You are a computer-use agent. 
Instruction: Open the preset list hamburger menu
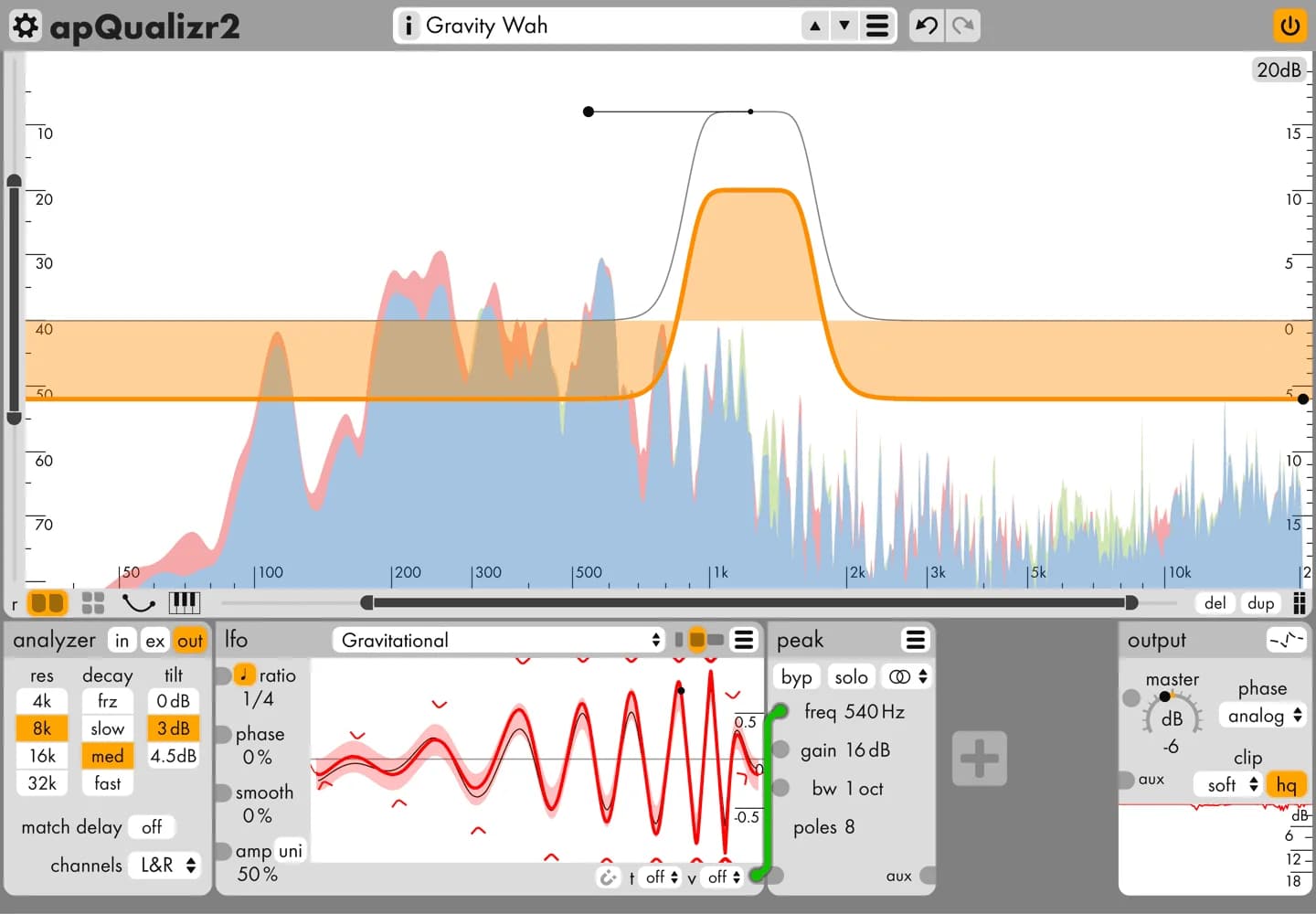[x=876, y=26]
